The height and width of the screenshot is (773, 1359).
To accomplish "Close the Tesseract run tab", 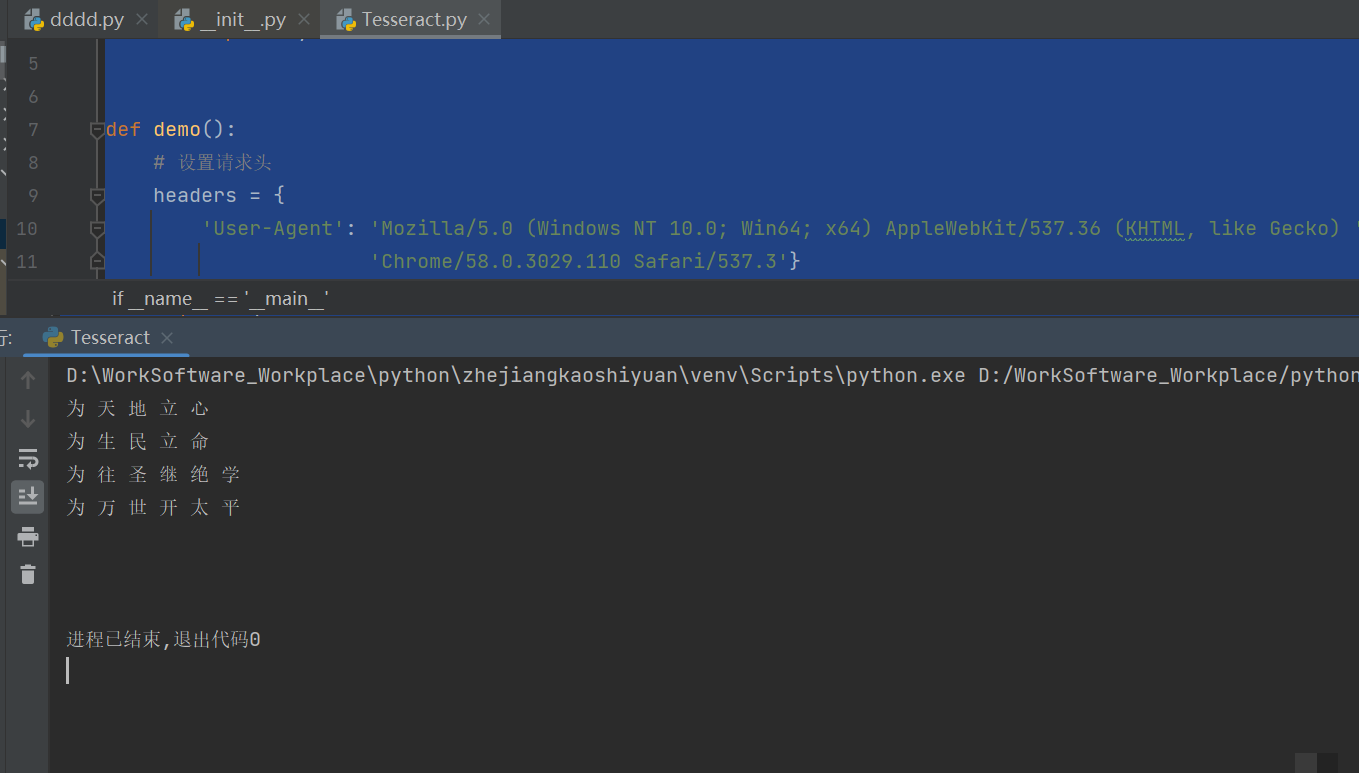I will (x=167, y=338).
